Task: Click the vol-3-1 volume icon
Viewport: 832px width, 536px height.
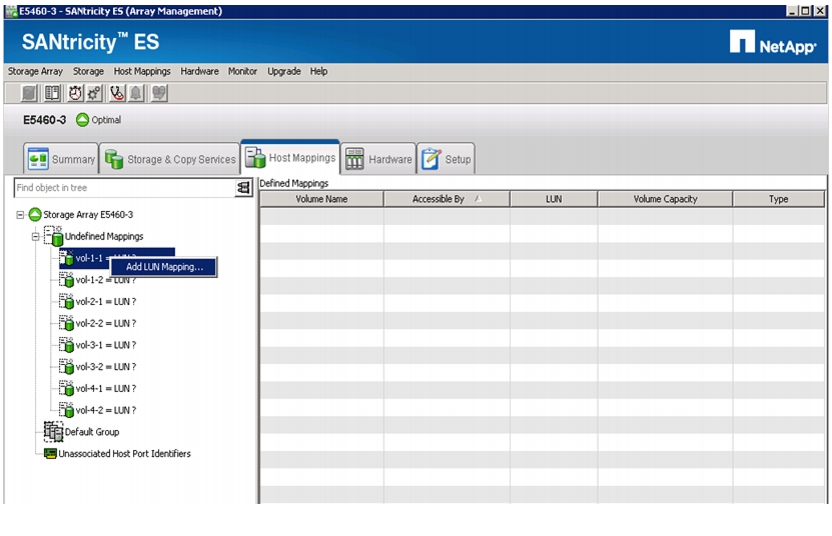Action: tap(66, 345)
